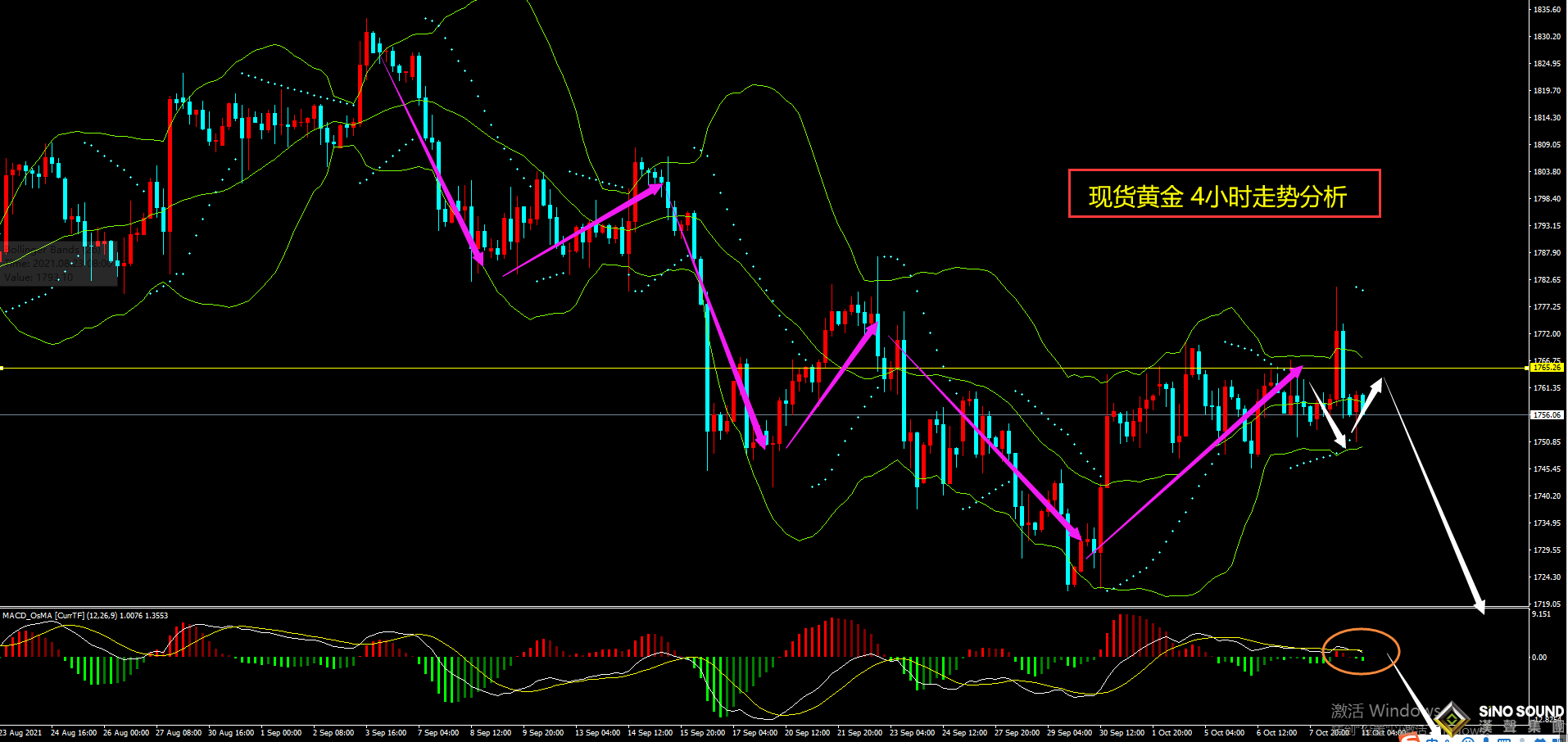Select the red-bordered gold 4-hour analysis text label

(x=1224, y=194)
